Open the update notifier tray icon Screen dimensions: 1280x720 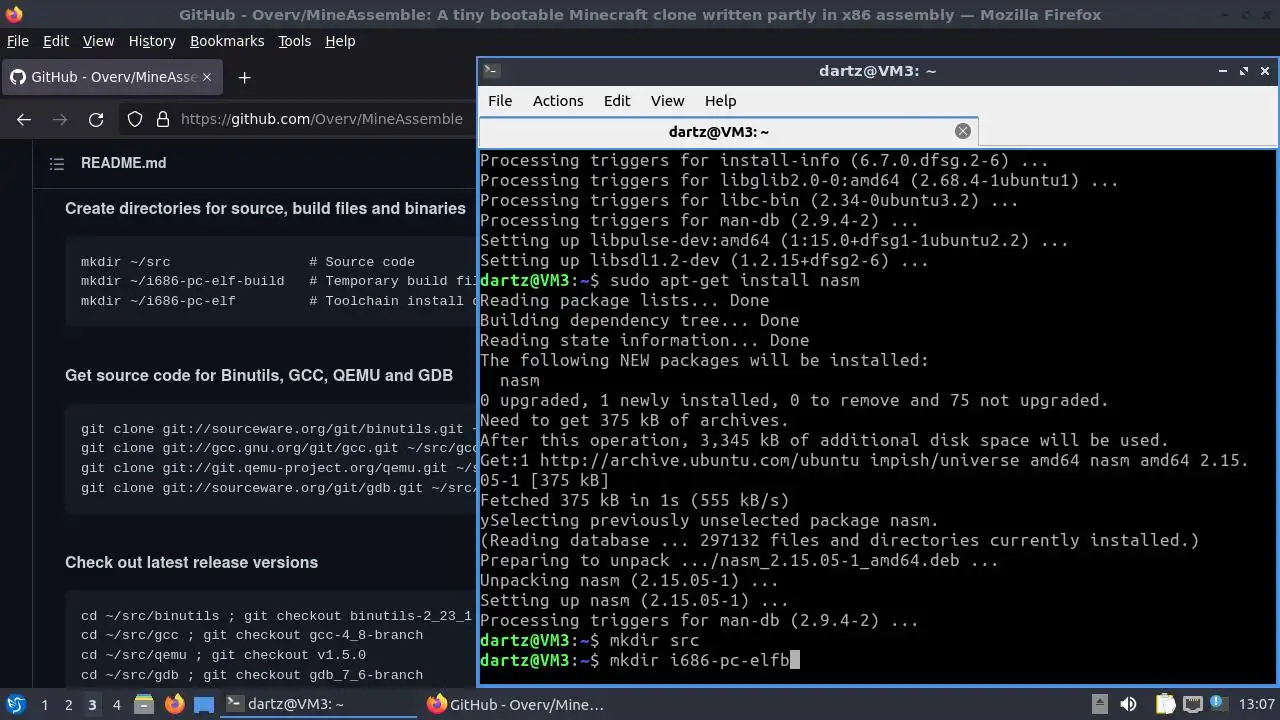[1220, 704]
